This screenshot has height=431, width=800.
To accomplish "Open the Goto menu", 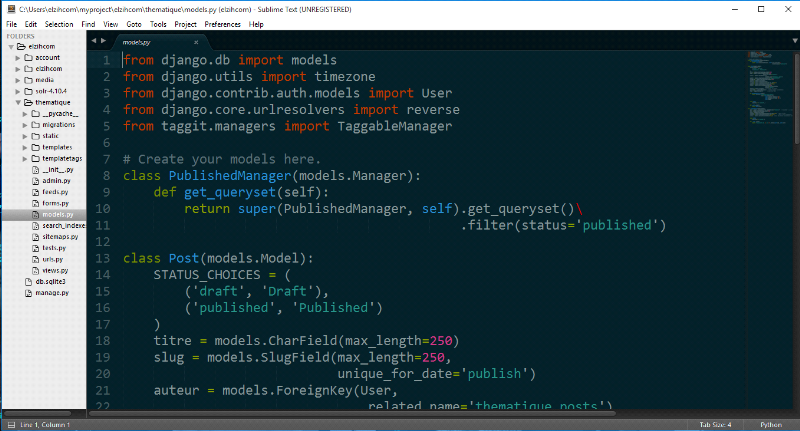I will coord(133,23).
